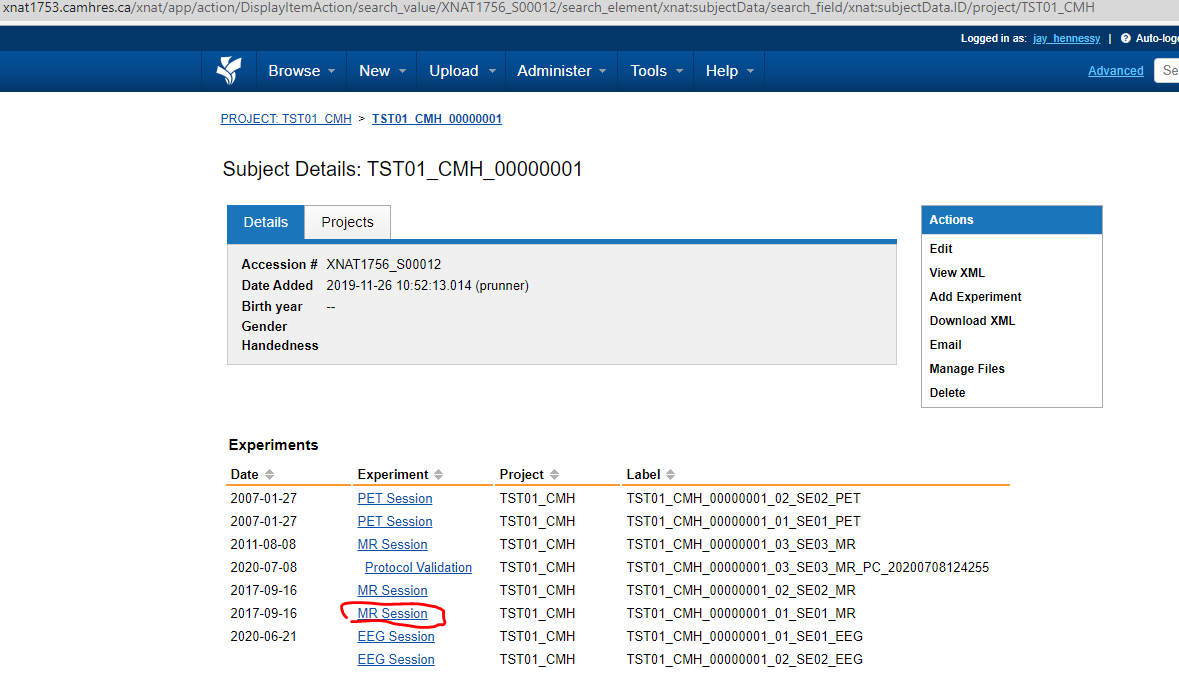Open the Administer menu
The image size is (1179, 685).
click(x=562, y=71)
